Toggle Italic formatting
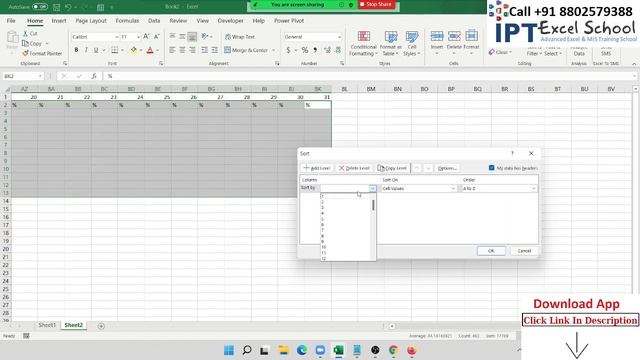Viewport: 640px width, 360px height. pyautogui.click(x=86, y=50)
